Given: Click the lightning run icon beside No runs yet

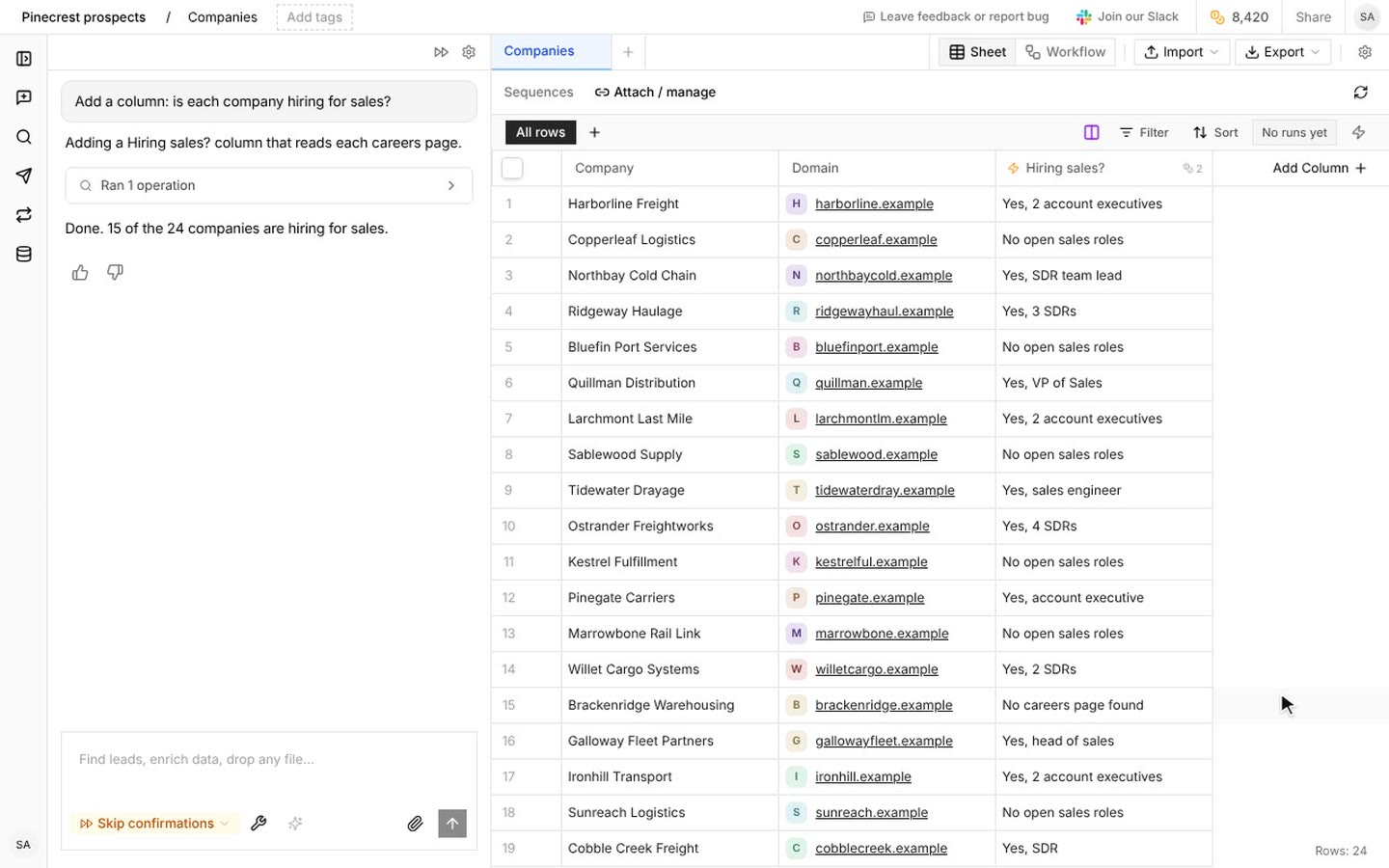Looking at the screenshot, I should 1359,133.
